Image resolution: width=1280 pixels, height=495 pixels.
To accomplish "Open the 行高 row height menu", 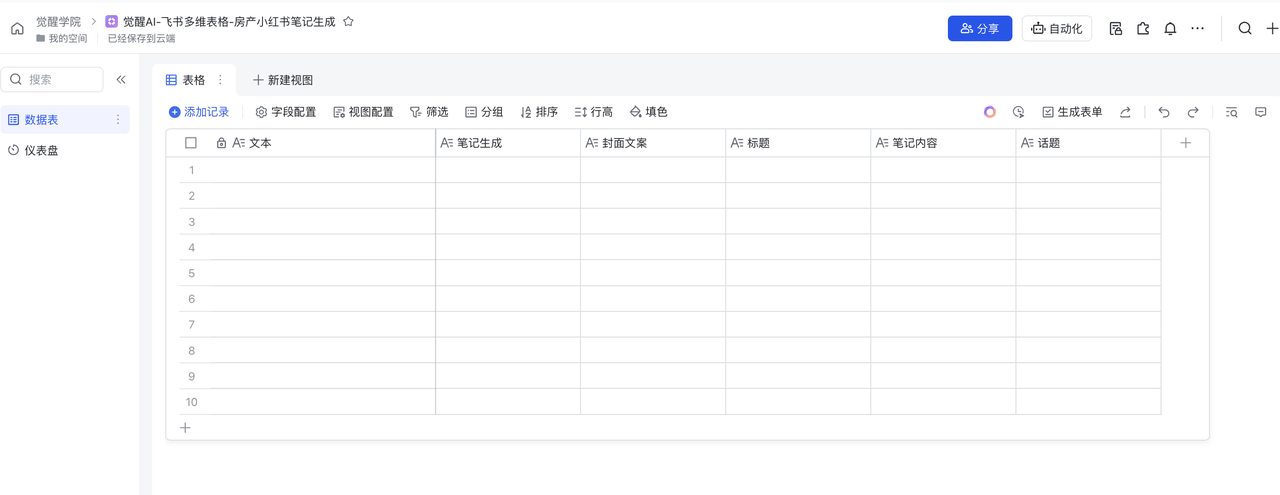I will (594, 113).
